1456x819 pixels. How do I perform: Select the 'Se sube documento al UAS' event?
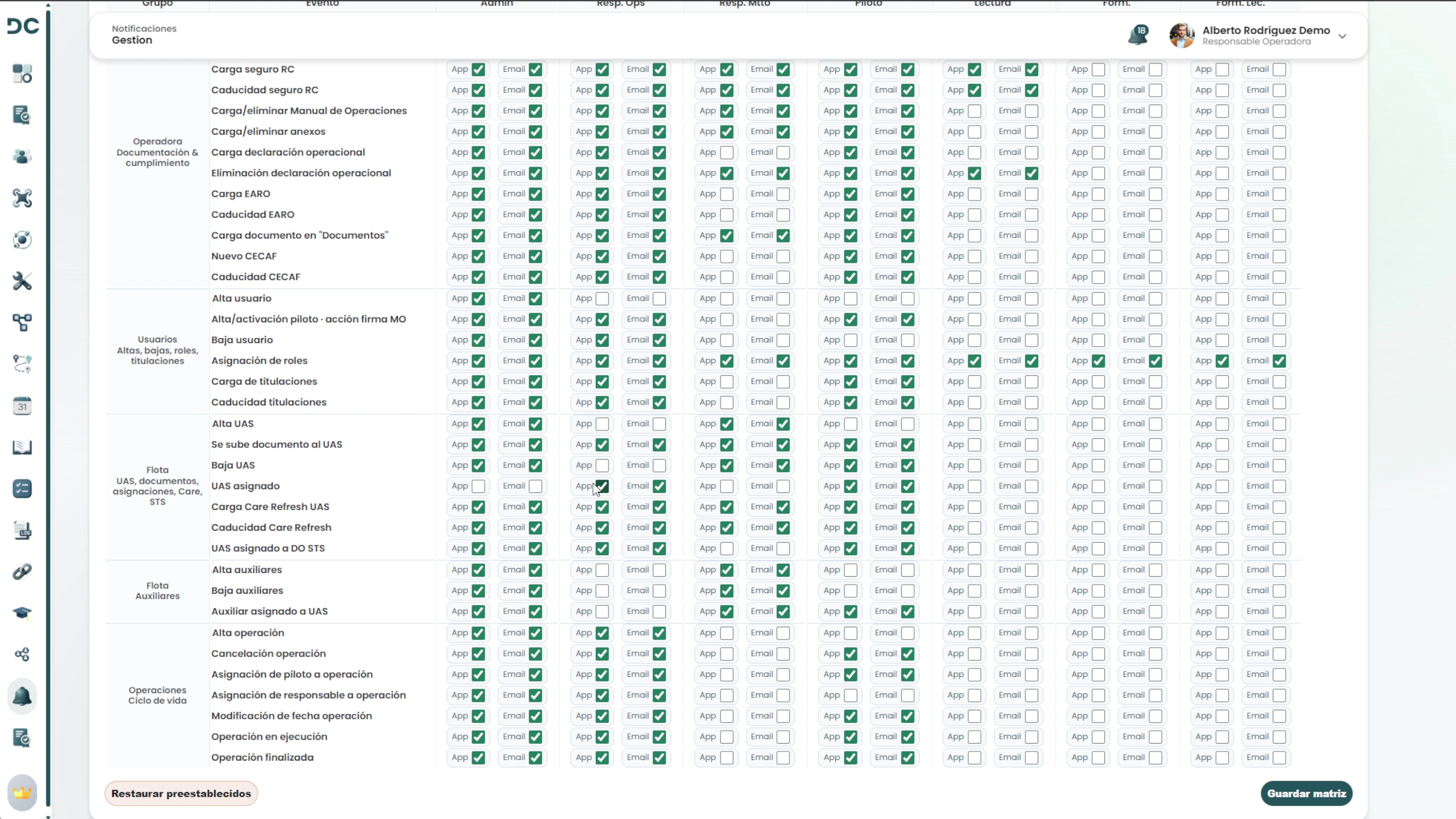click(x=276, y=444)
